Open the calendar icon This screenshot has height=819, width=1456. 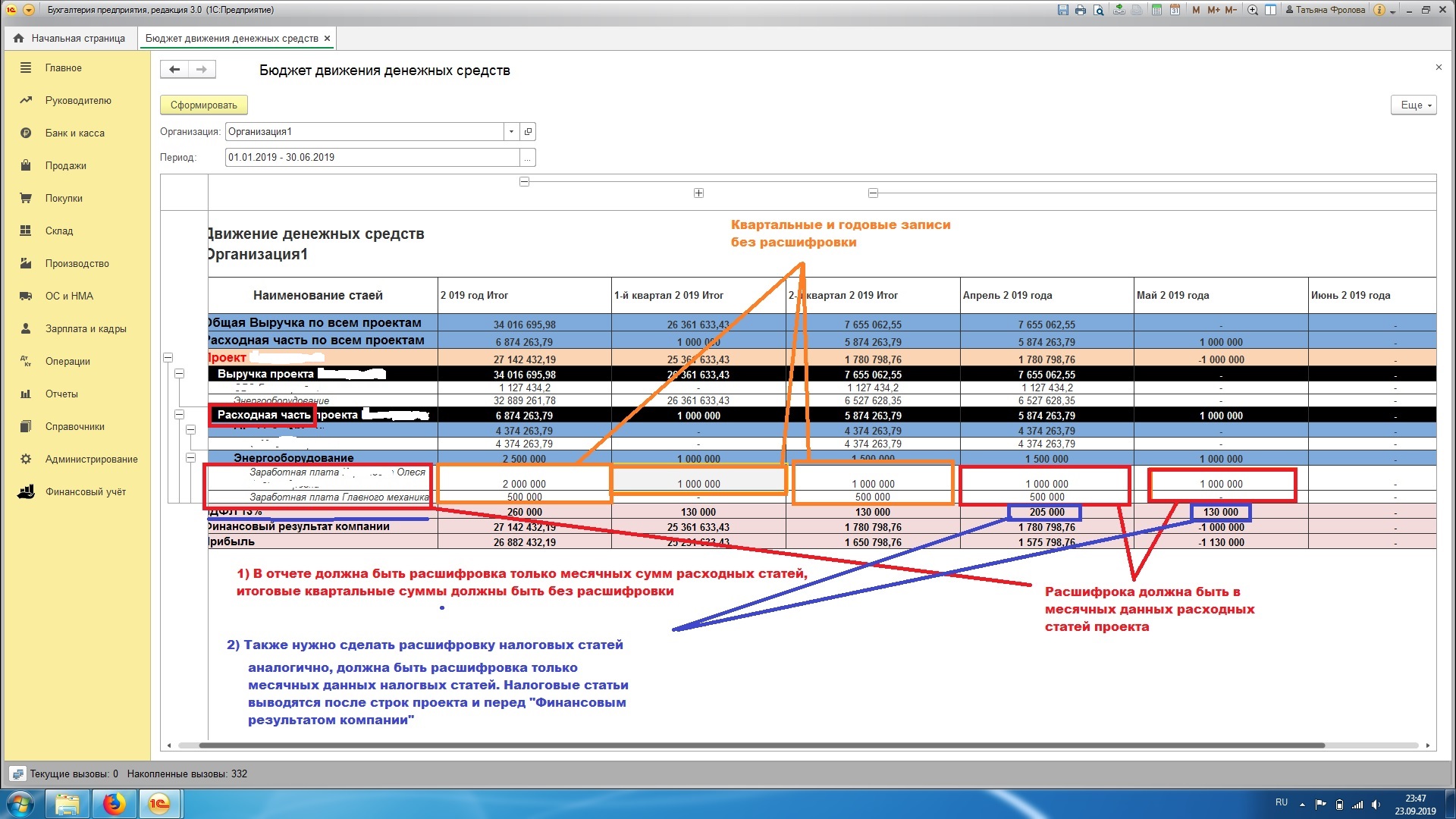(1175, 10)
